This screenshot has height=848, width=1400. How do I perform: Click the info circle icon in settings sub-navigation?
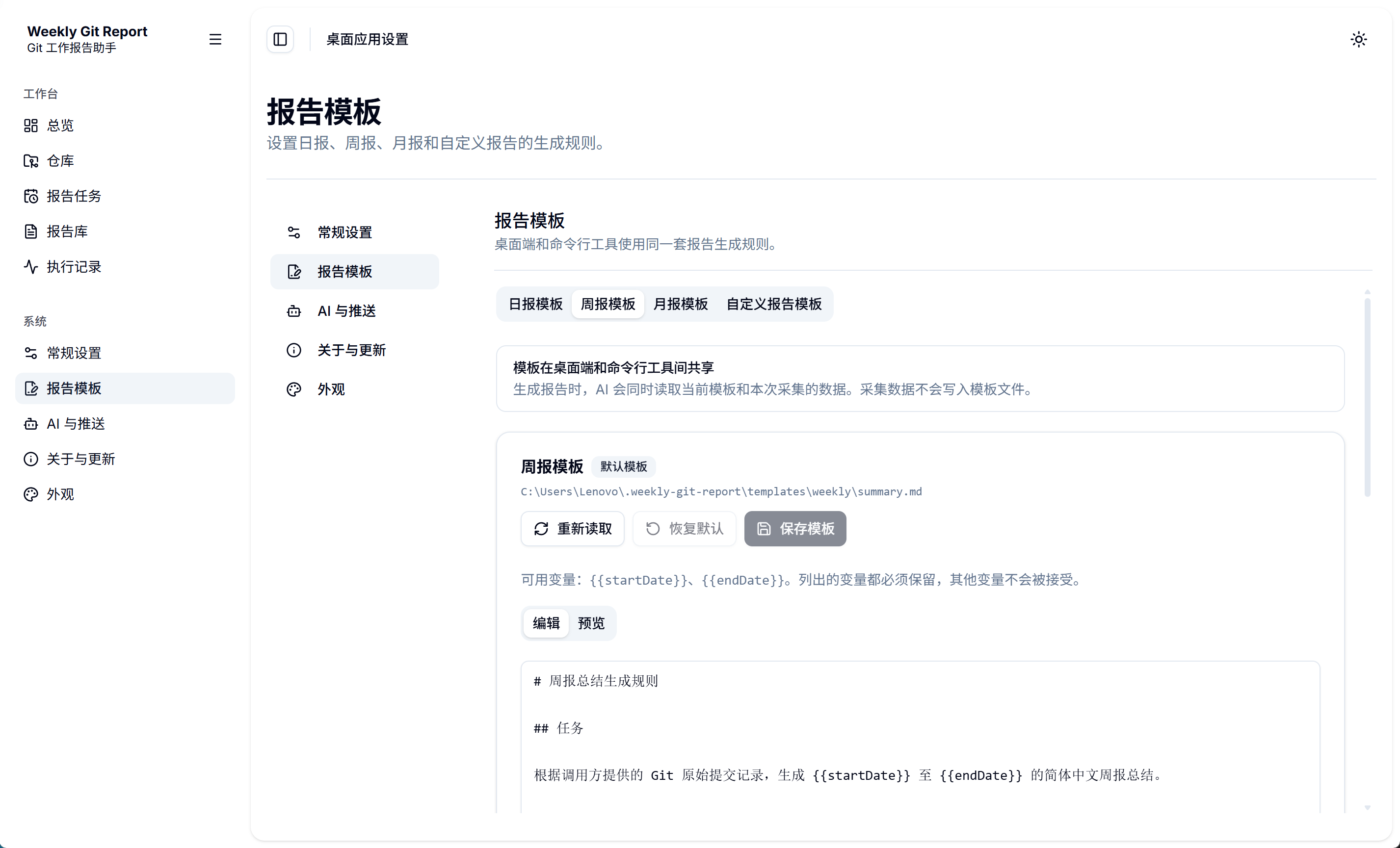[x=294, y=350]
